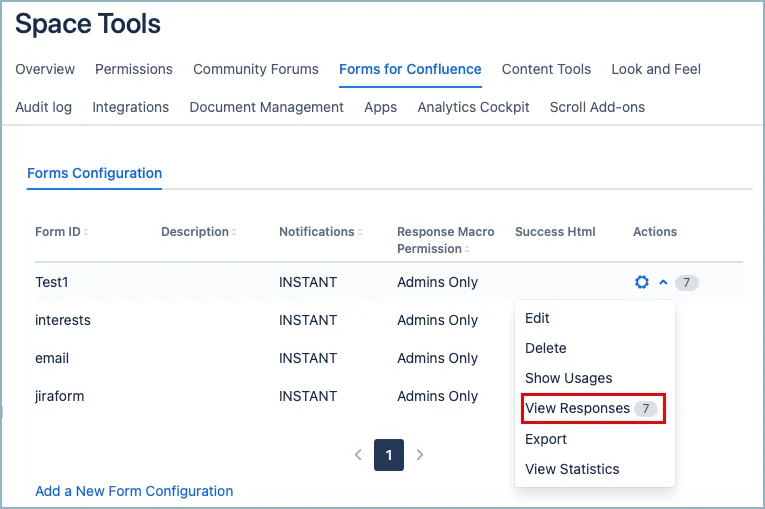The width and height of the screenshot is (765, 509).
Task: Click INSTANT in the interests row
Action: click(308, 320)
